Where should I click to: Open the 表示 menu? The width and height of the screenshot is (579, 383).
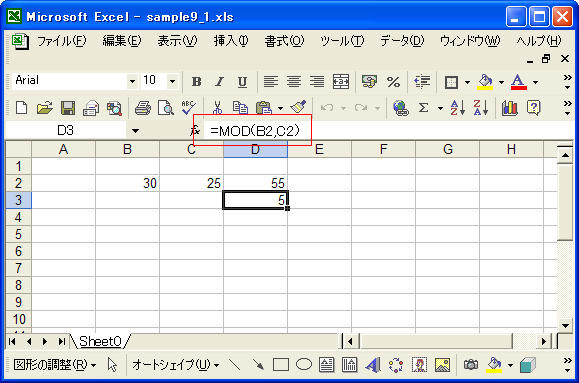(177, 41)
